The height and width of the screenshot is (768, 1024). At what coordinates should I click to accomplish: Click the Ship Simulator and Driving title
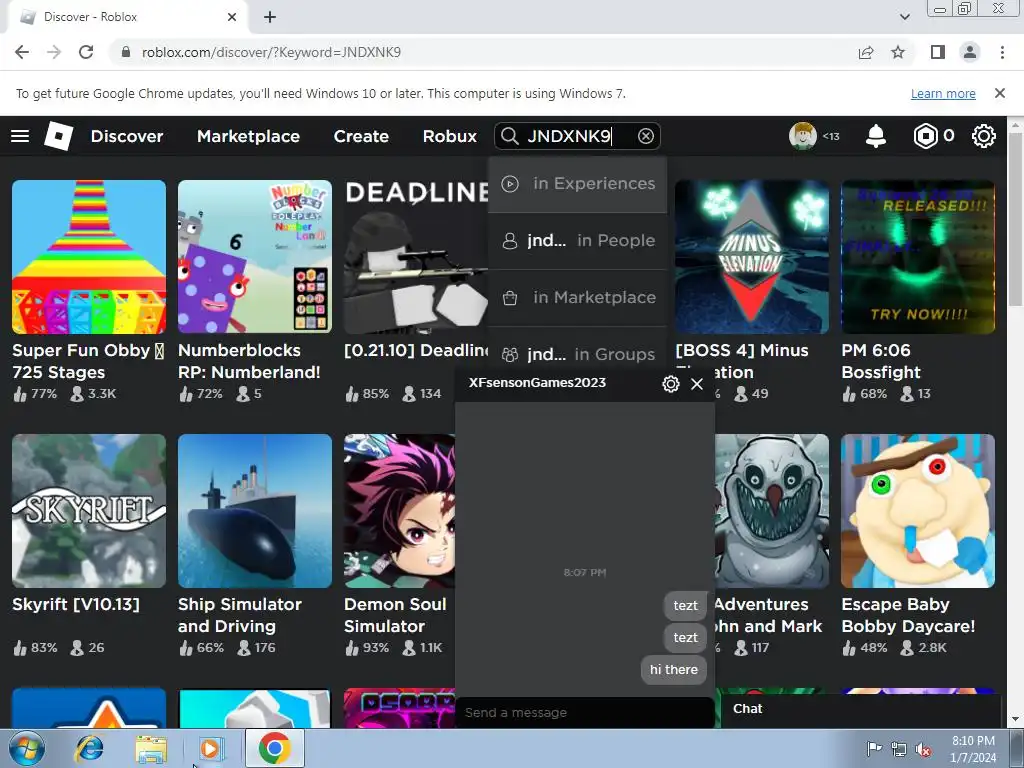click(240, 615)
